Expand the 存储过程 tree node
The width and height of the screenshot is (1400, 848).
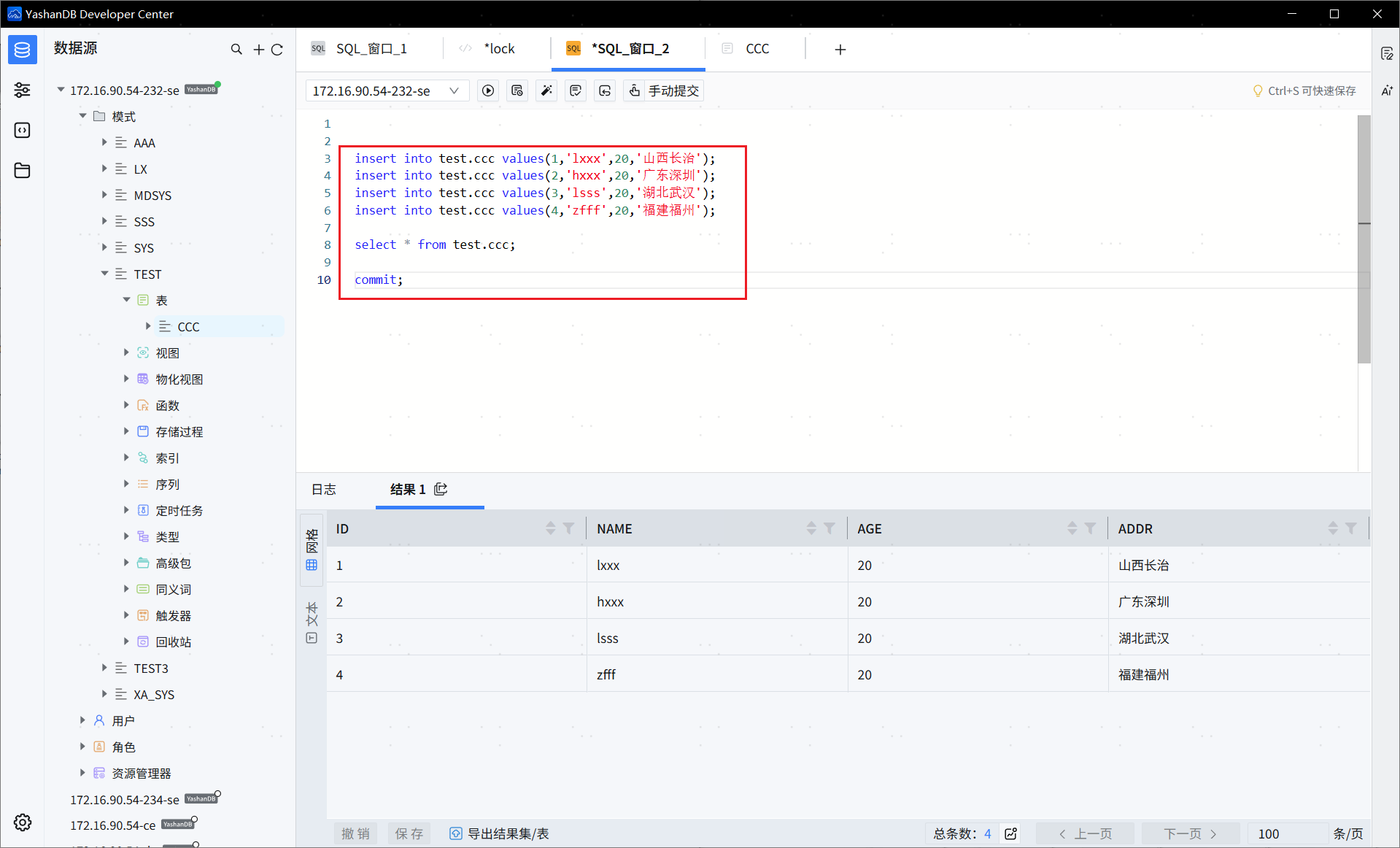point(126,431)
